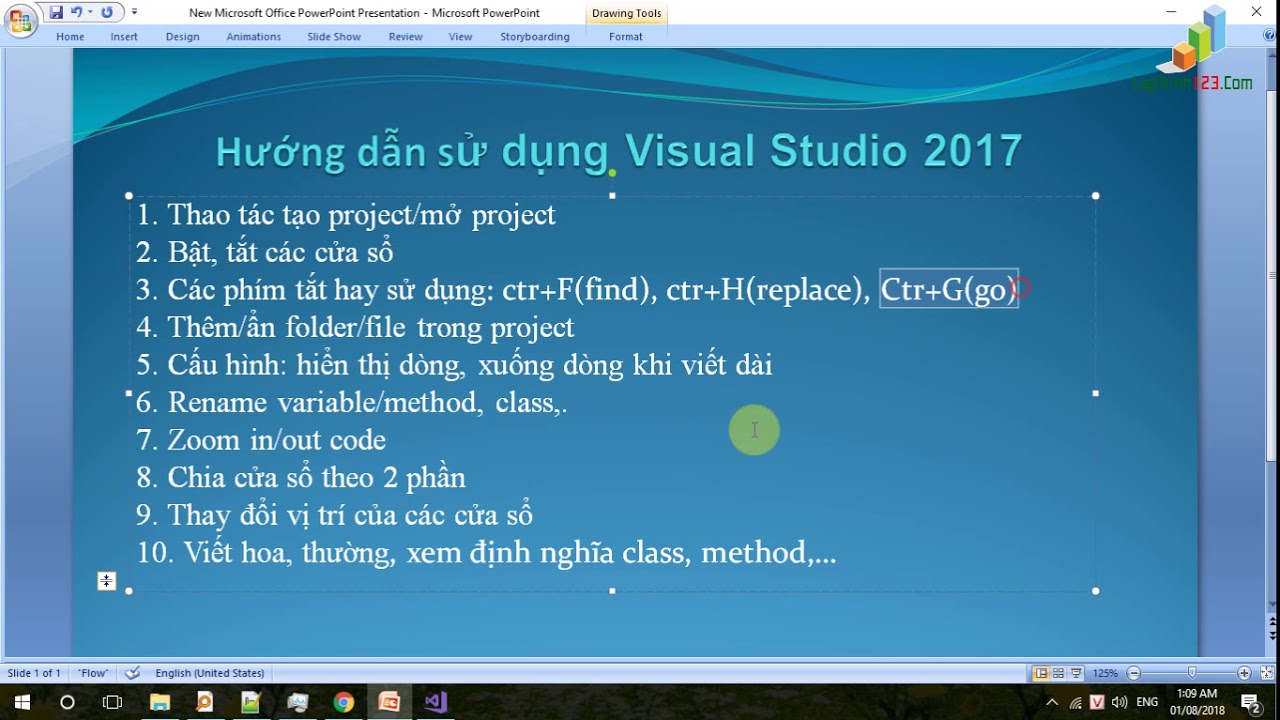The width and height of the screenshot is (1280, 720).
Task: Open Task View on the taskbar
Action: [113, 702]
